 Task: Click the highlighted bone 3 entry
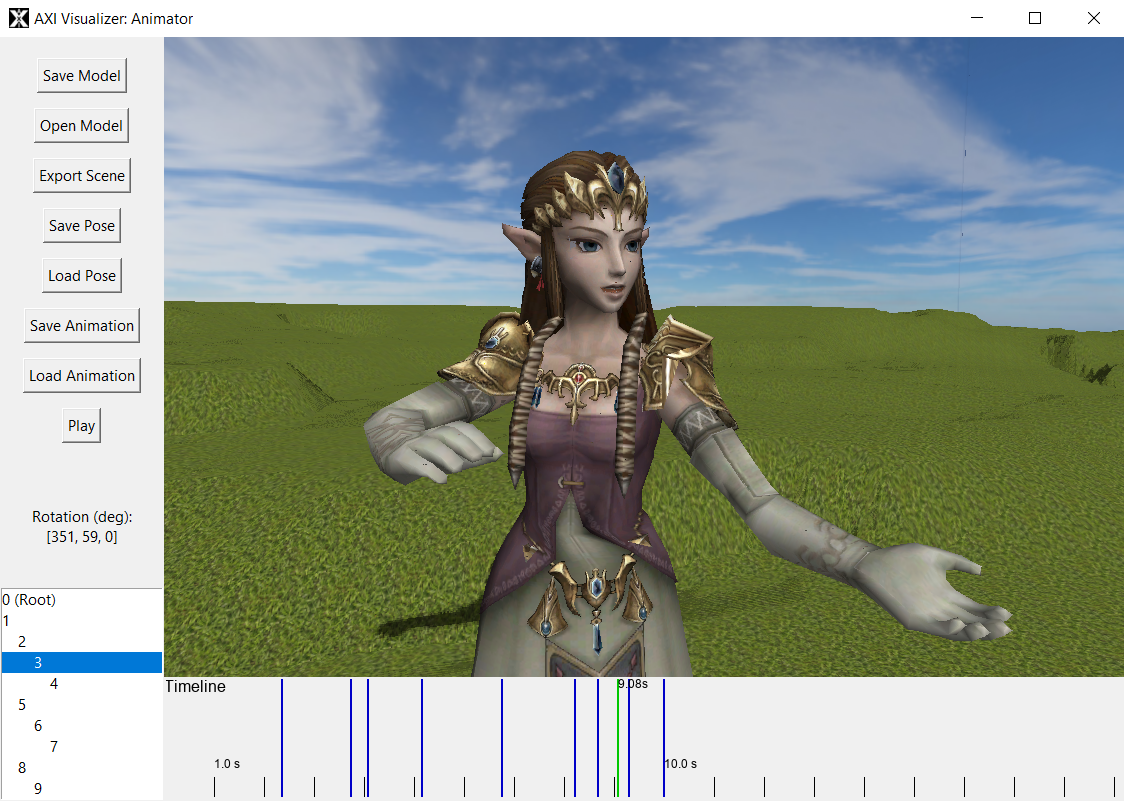[x=38, y=663]
